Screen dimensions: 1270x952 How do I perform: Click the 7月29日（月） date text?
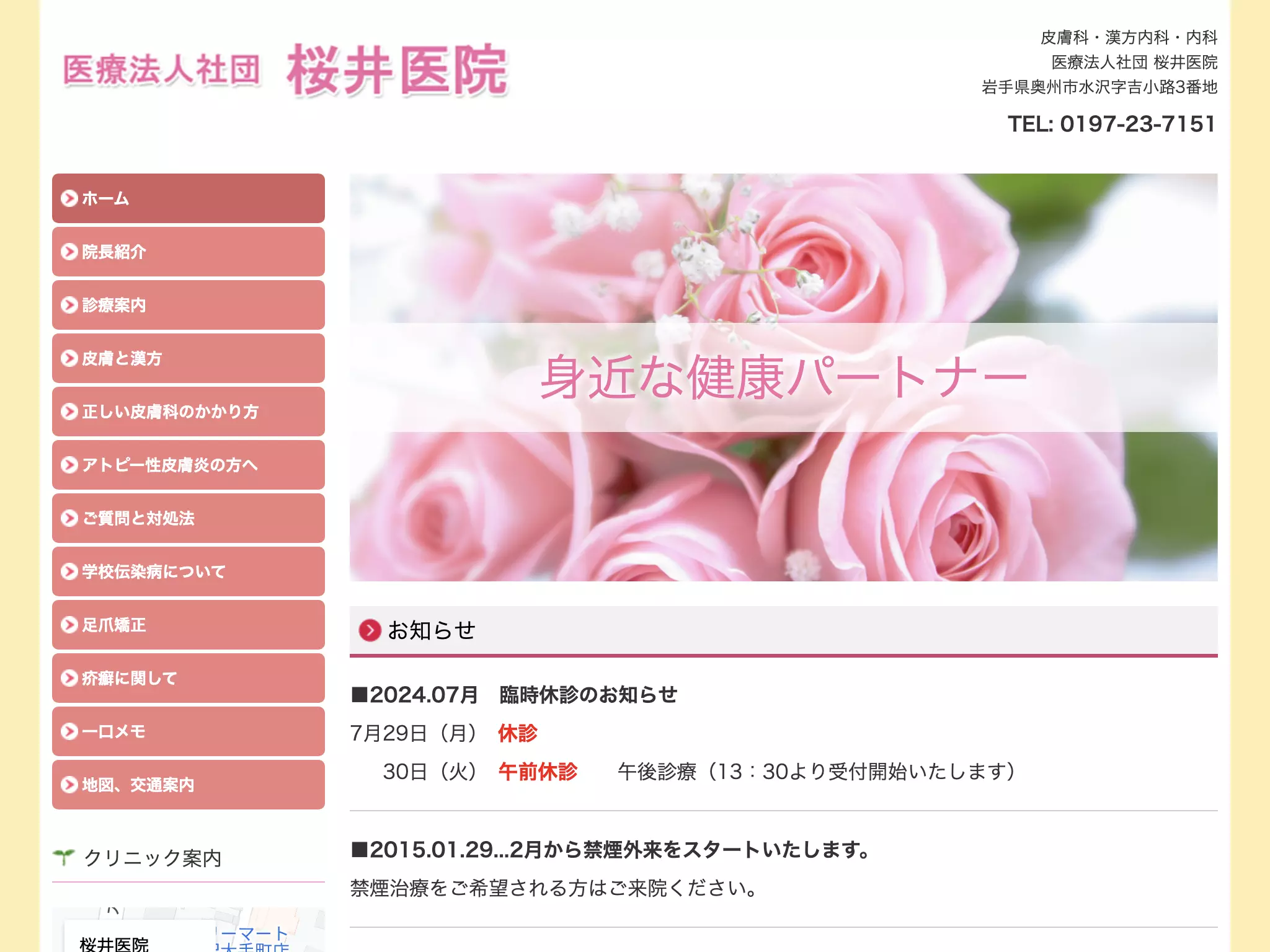(x=414, y=733)
